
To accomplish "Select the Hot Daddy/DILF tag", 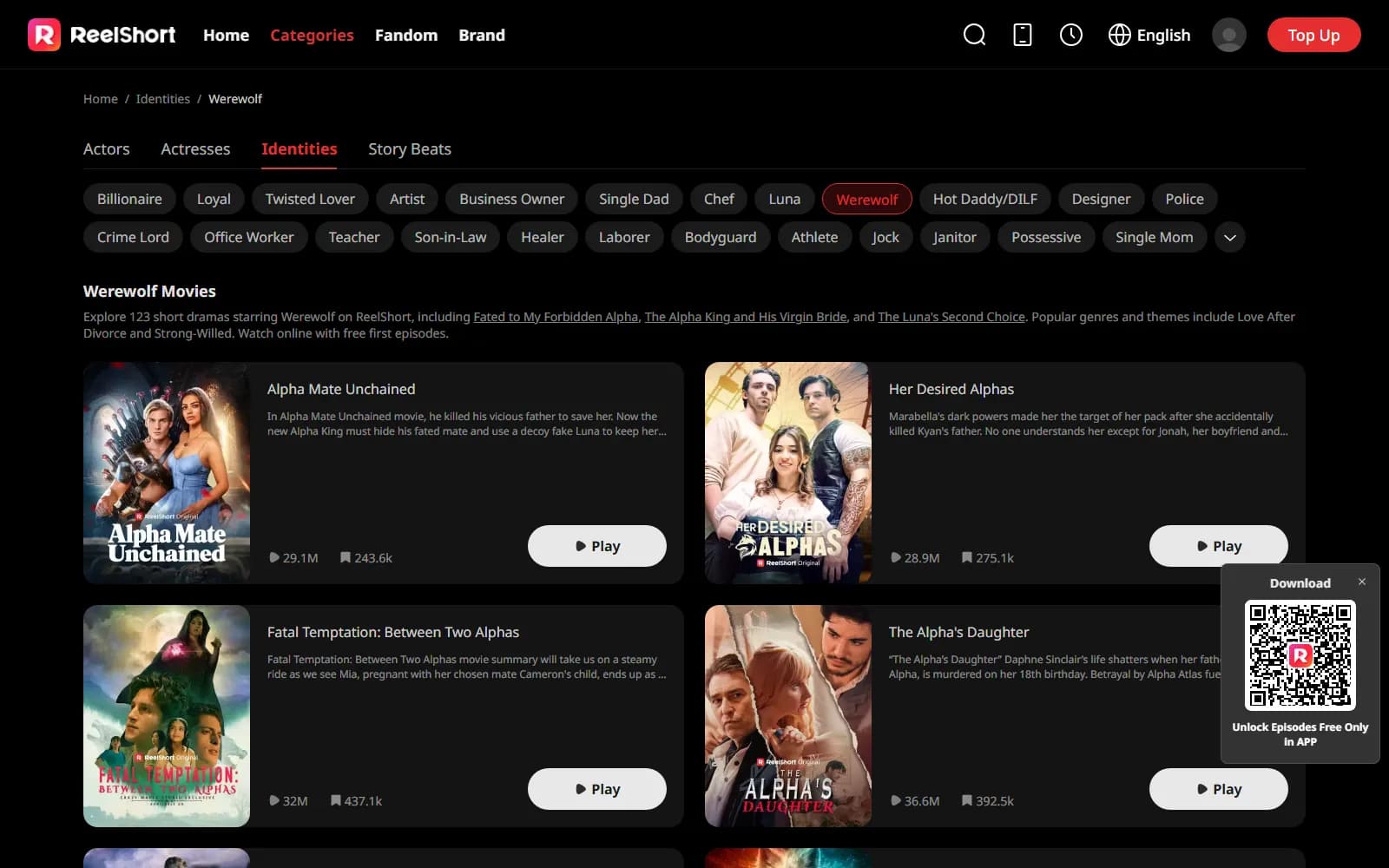I will (x=985, y=199).
